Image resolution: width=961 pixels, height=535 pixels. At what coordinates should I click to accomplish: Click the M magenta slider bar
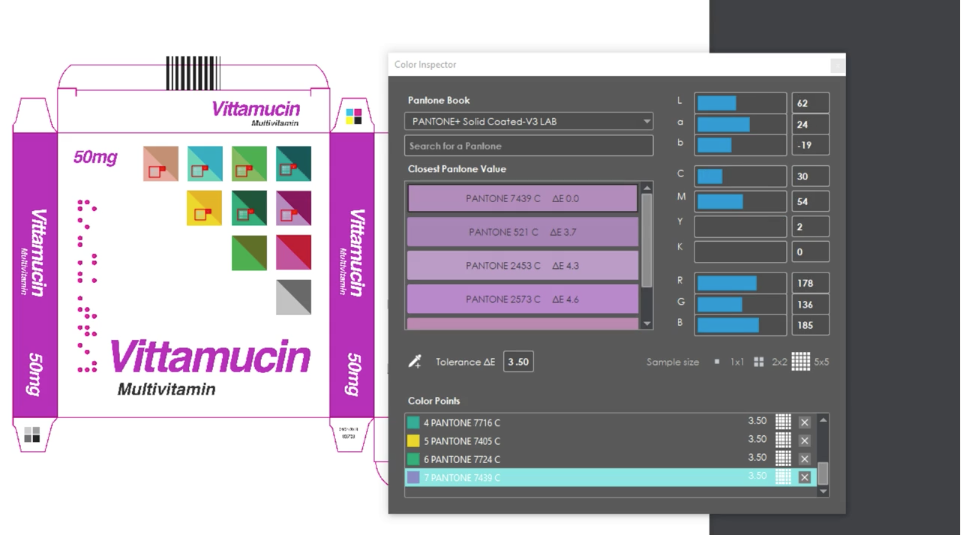click(740, 202)
